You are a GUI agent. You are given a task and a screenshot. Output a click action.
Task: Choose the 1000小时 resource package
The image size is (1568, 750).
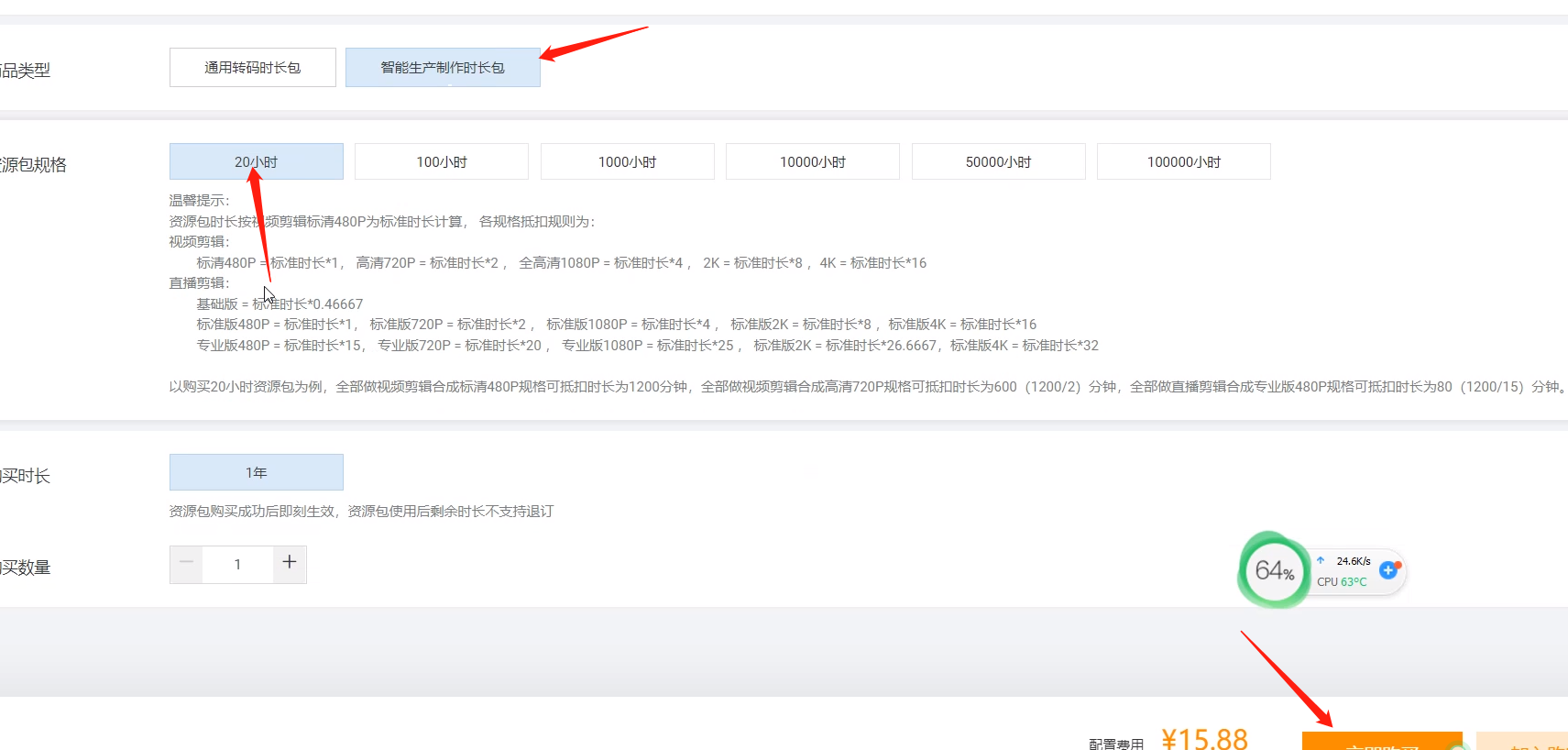[628, 161]
